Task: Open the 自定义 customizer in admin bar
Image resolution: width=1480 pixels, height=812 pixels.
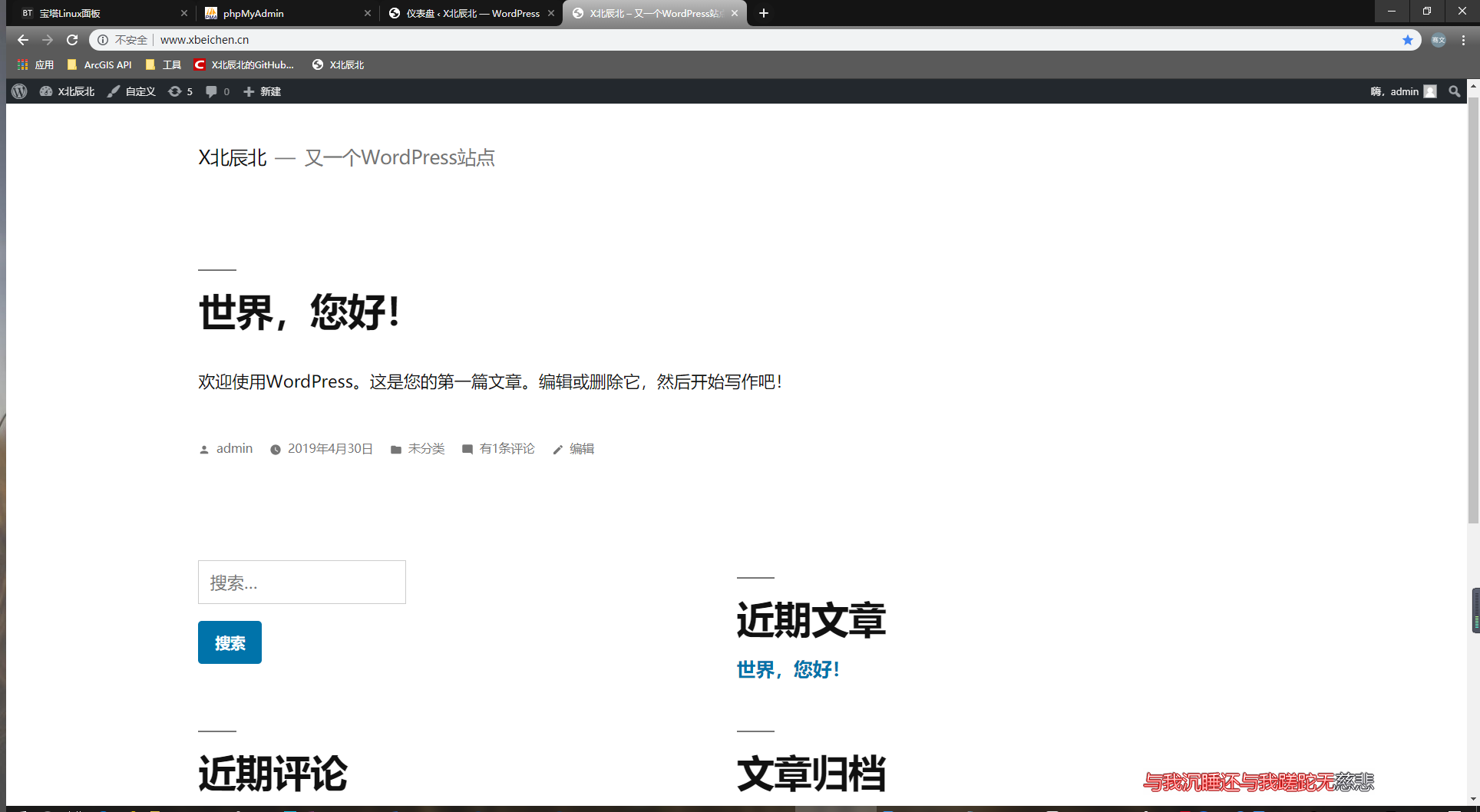Action: 131,91
